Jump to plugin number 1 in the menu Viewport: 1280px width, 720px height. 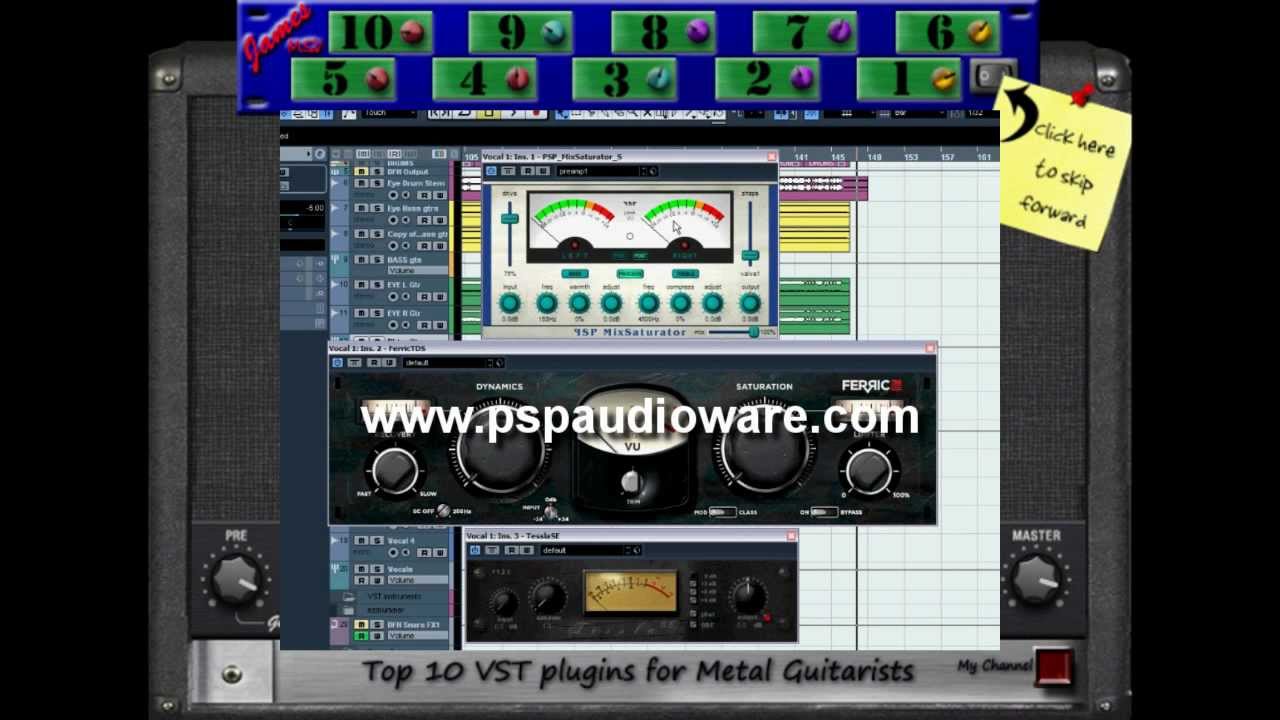[x=909, y=78]
